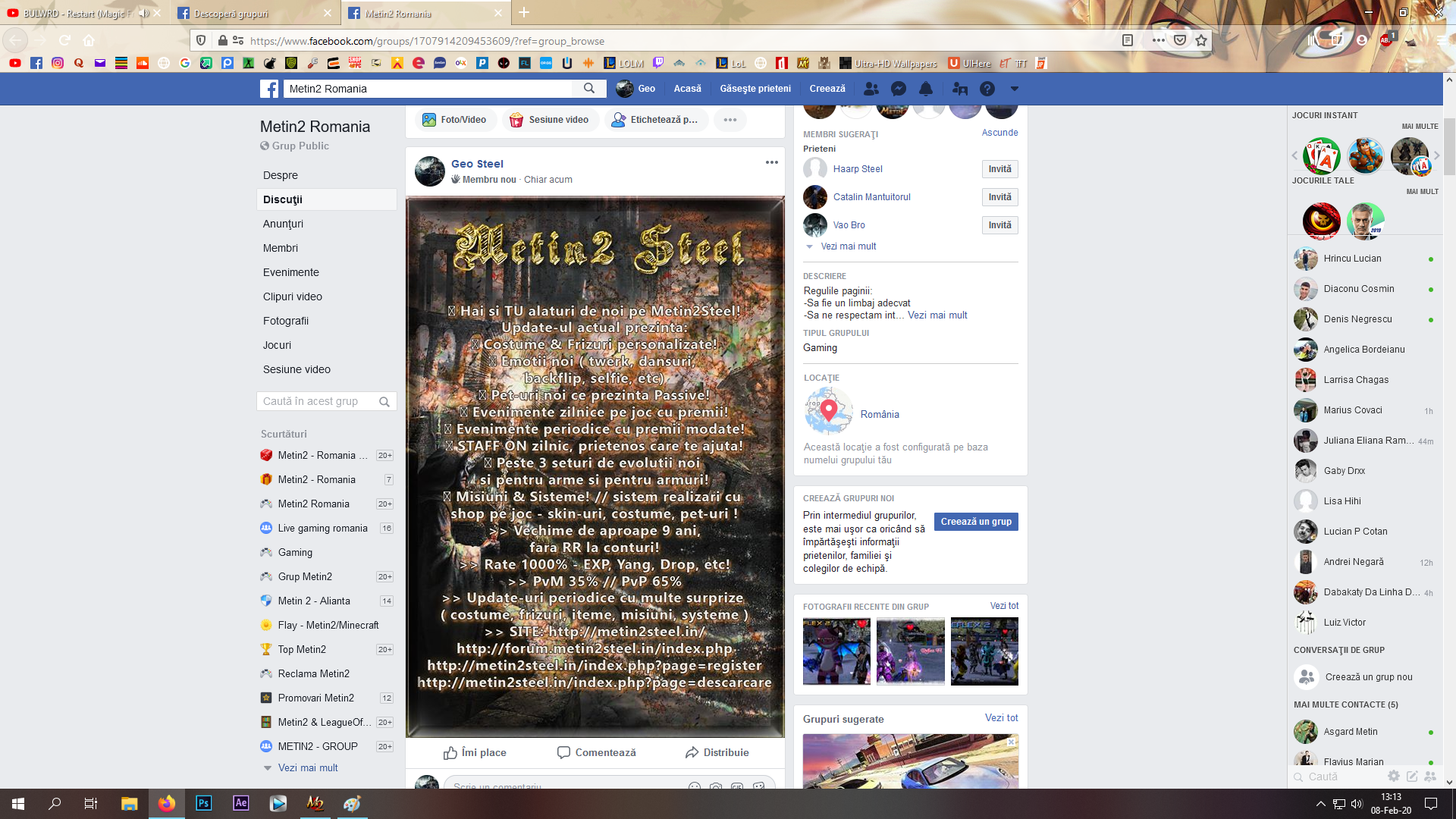
Task: Mute the BULWRD tab via its speaker icon
Action: (143, 13)
